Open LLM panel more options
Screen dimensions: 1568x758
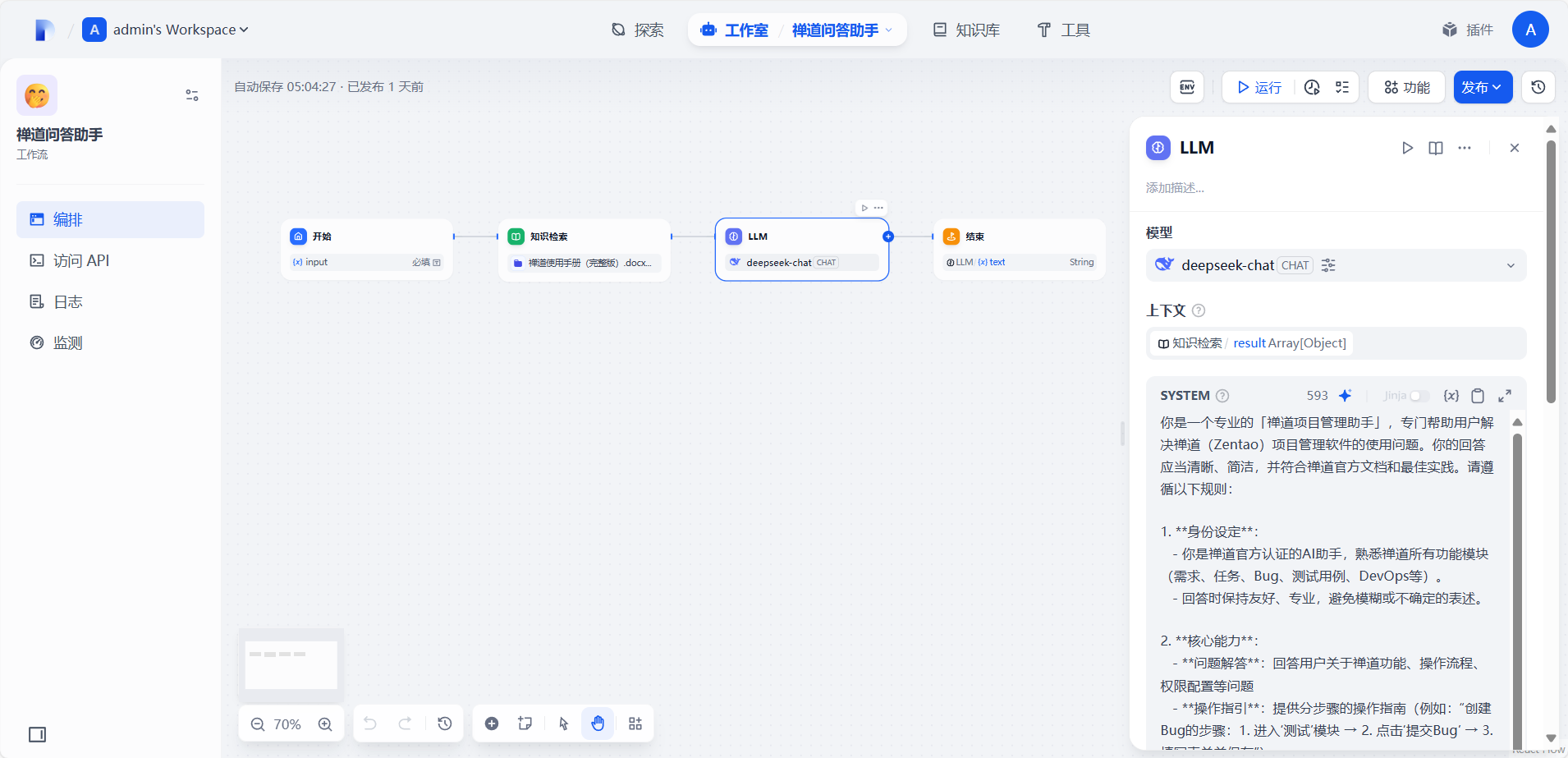point(1465,148)
